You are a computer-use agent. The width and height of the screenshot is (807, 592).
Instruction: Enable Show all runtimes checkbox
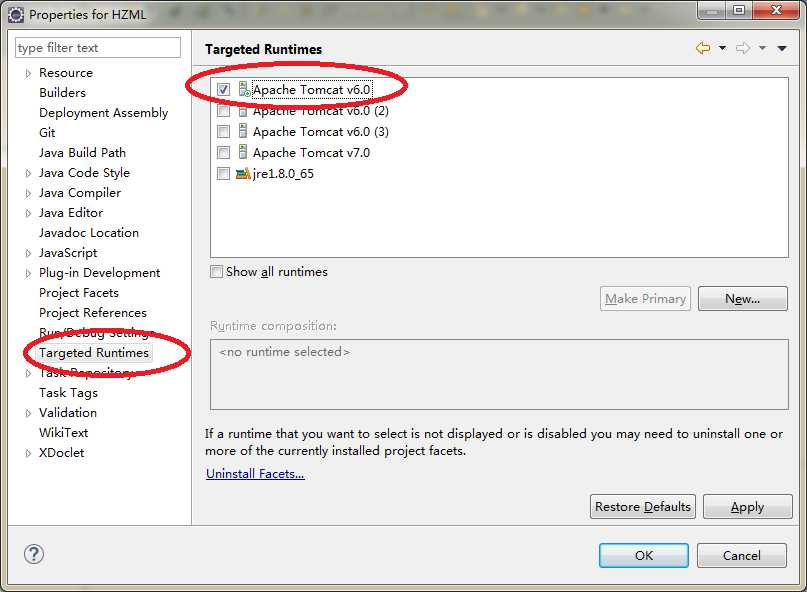click(x=217, y=271)
